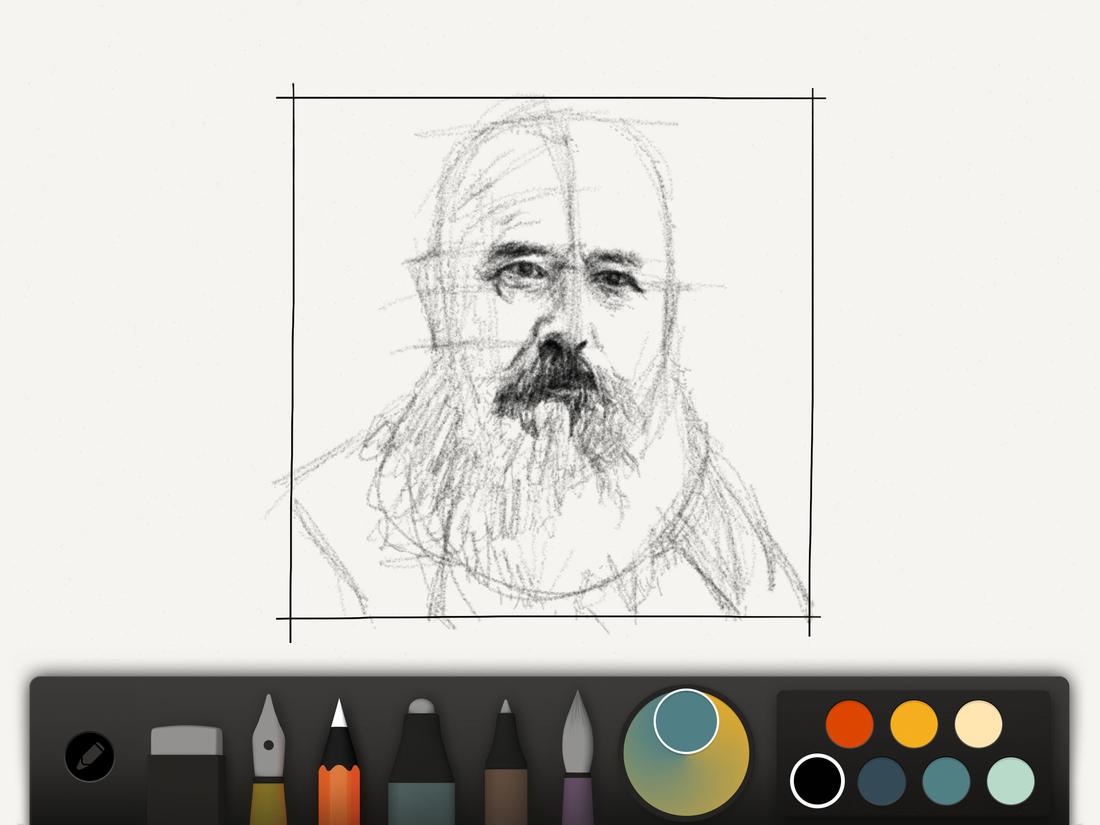Image resolution: width=1100 pixels, height=825 pixels.
Task: Tap the teal current-color preview circle
Action: pyautogui.click(x=688, y=722)
